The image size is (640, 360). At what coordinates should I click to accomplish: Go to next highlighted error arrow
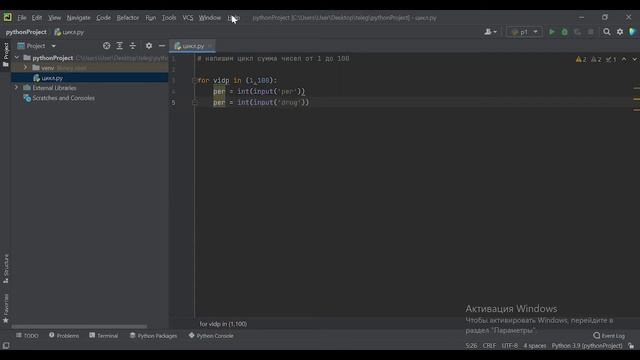634,60
